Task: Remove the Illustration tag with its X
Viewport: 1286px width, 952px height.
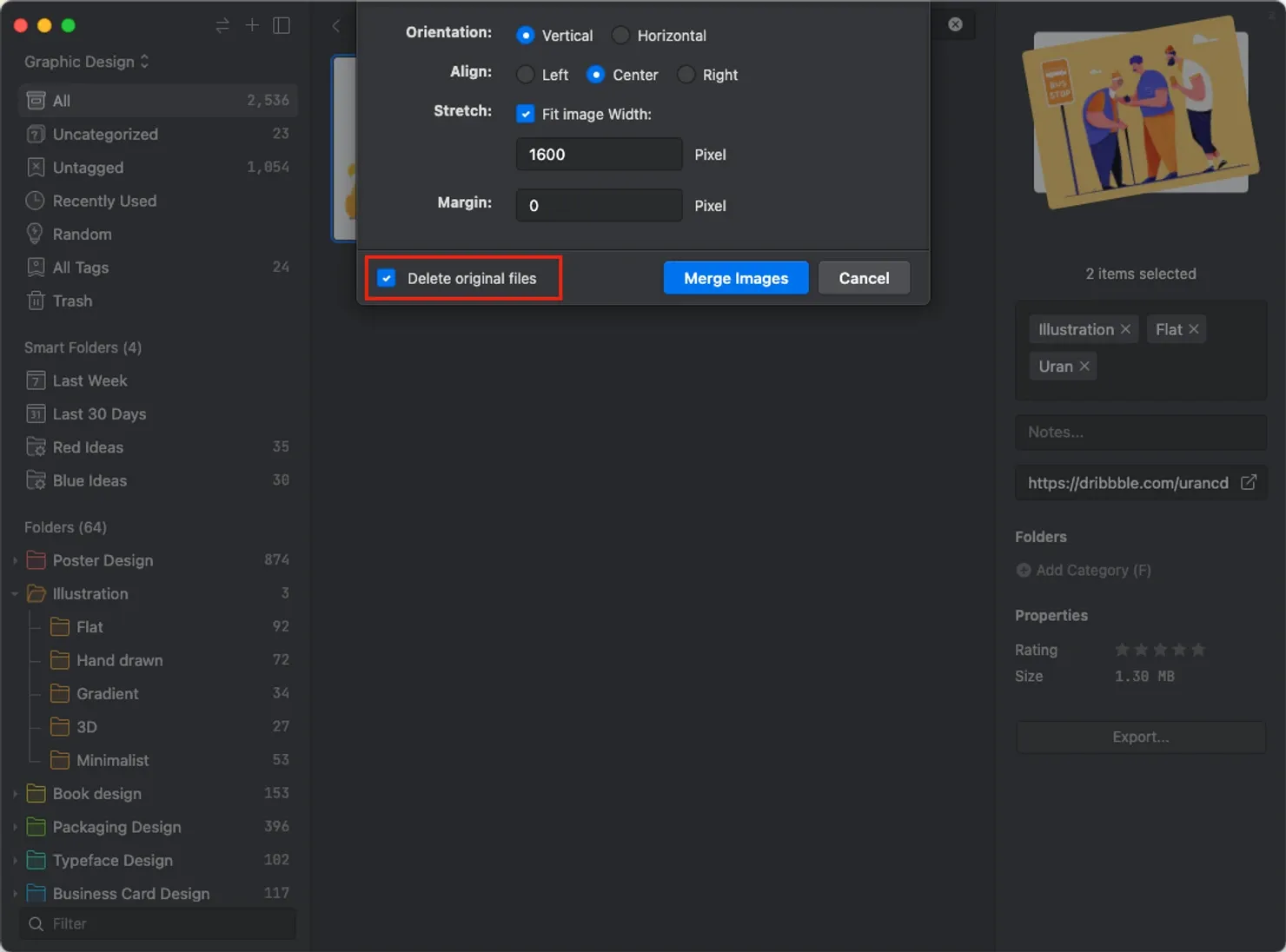Action: coord(1125,329)
